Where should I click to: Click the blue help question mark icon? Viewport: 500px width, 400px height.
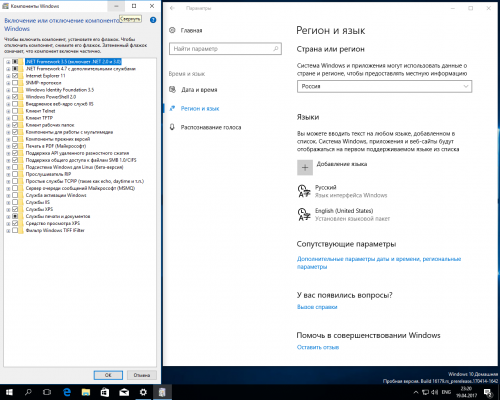point(153,20)
